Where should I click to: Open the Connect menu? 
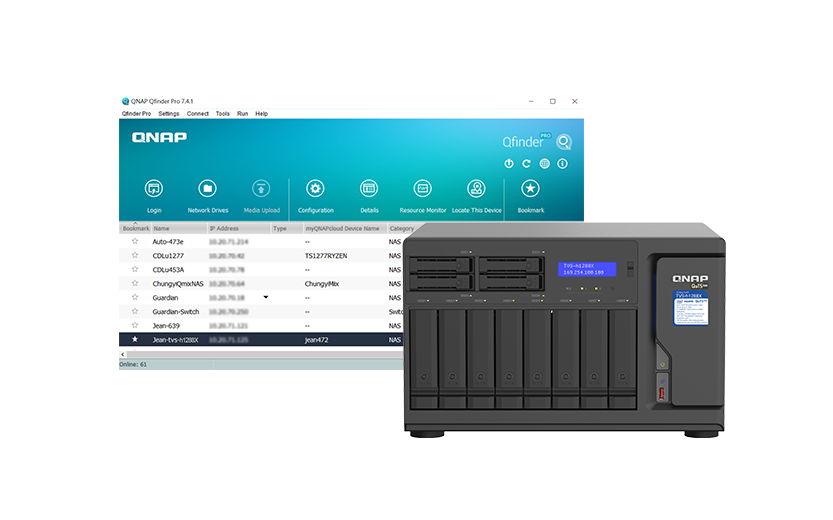pos(197,114)
